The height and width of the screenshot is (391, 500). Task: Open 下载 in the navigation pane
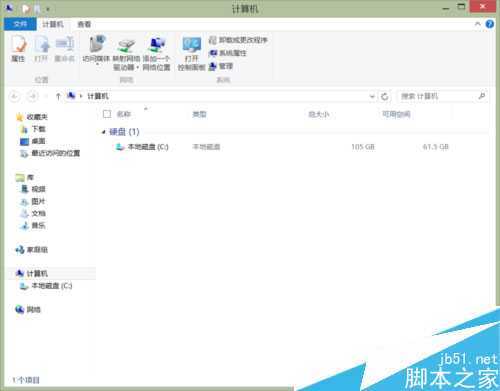33,129
